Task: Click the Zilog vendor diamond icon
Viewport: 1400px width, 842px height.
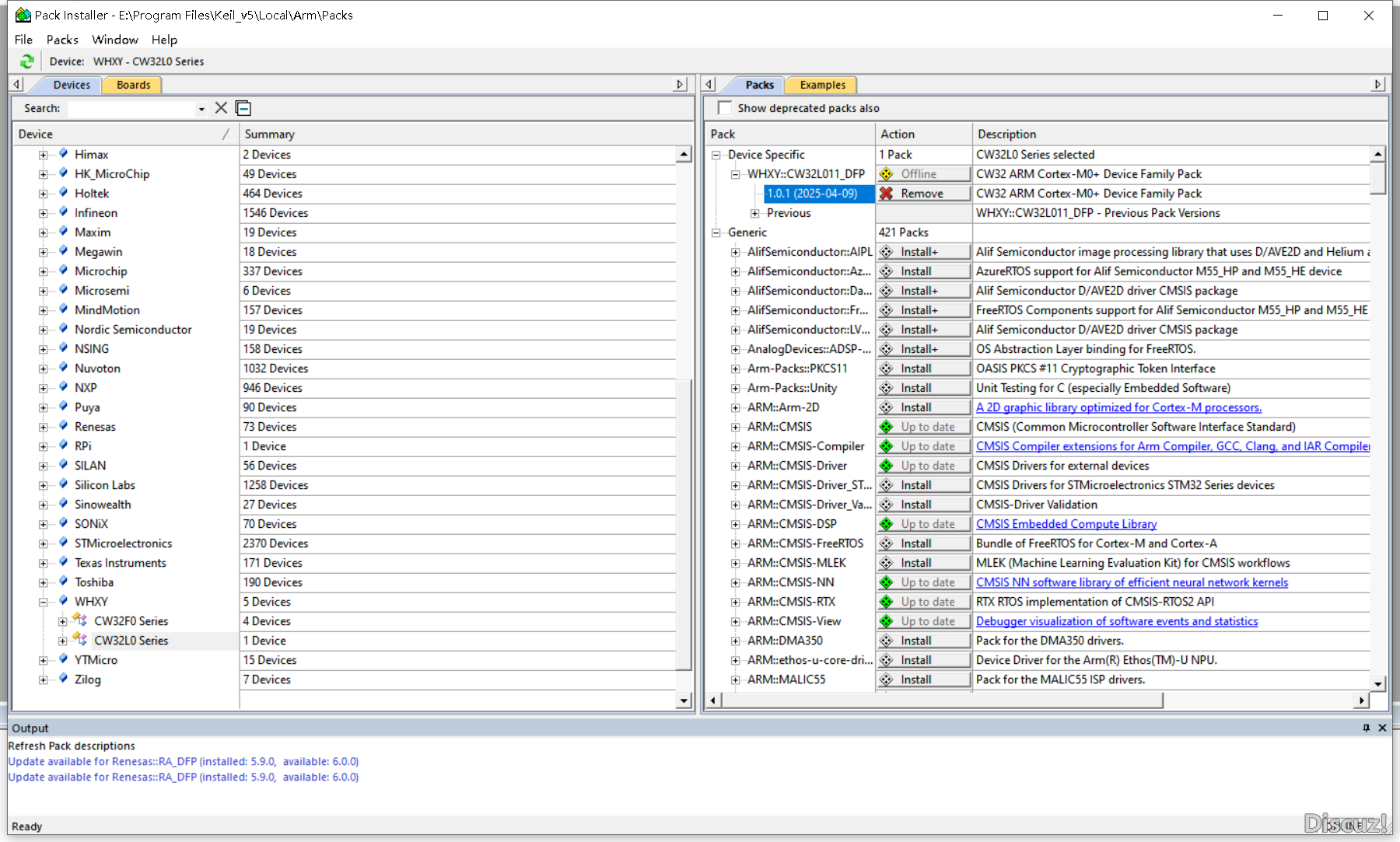Action: tap(64, 679)
